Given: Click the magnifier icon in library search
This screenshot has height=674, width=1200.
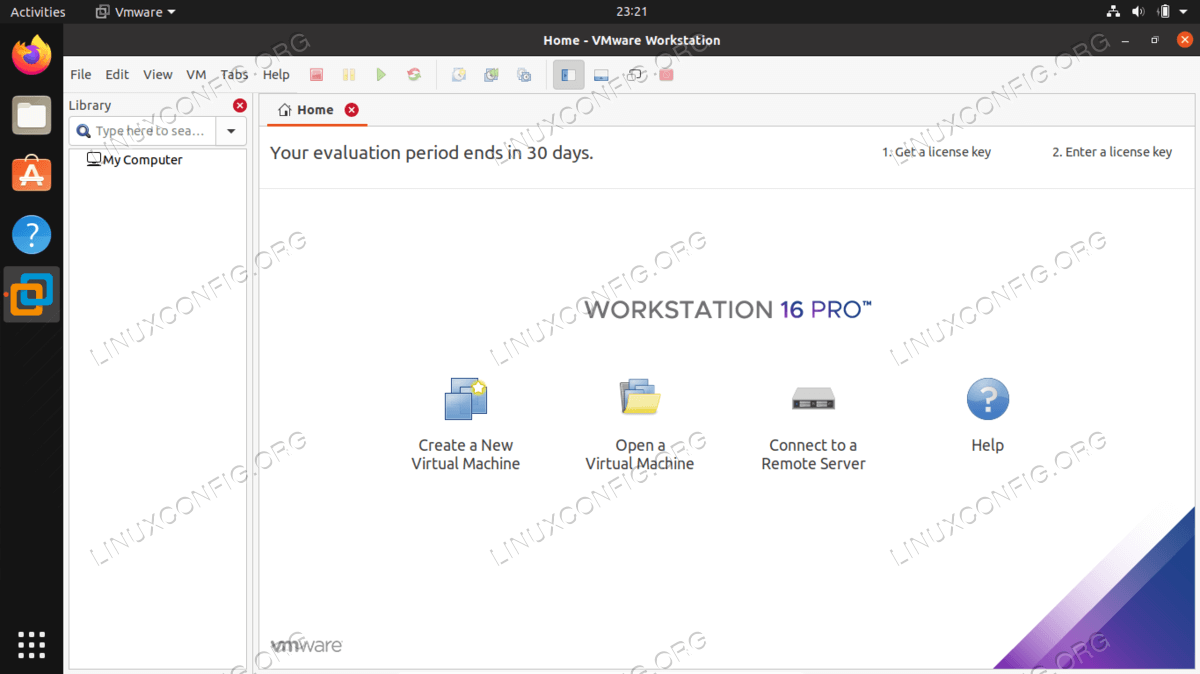Looking at the screenshot, I should point(84,131).
